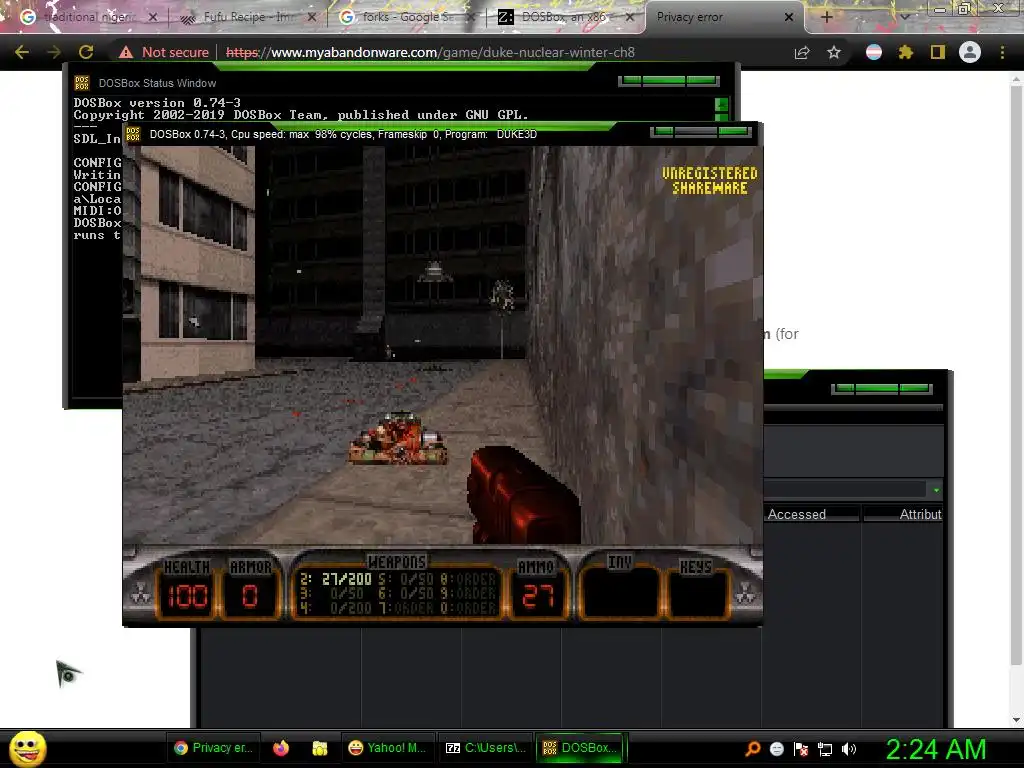Click the Ammo 27 readout
The image size is (1024, 768).
(x=538, y=596)
